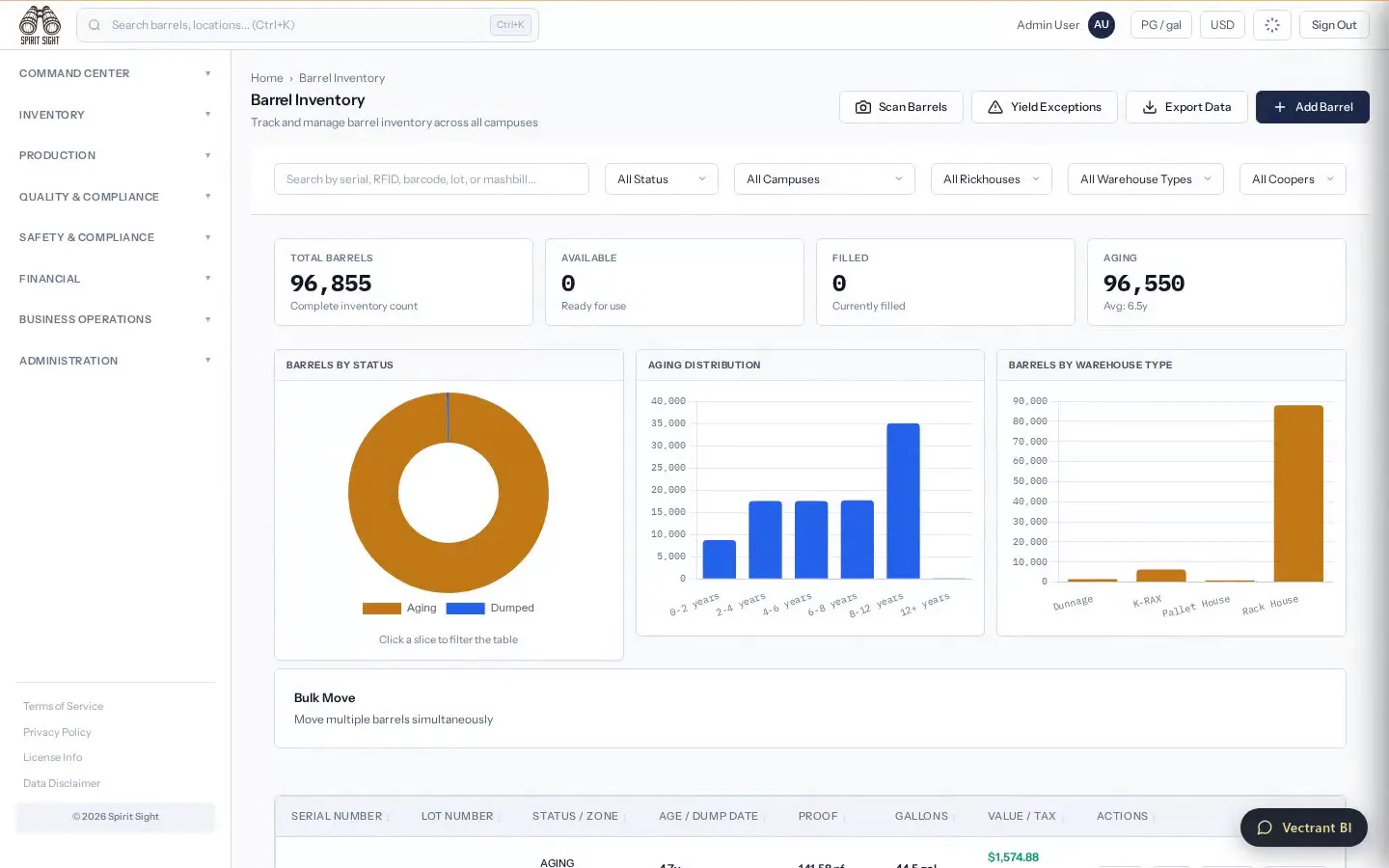Expand the Inventory sidebar menu
Screen dimensions: 1389x868
coord(116,115)
